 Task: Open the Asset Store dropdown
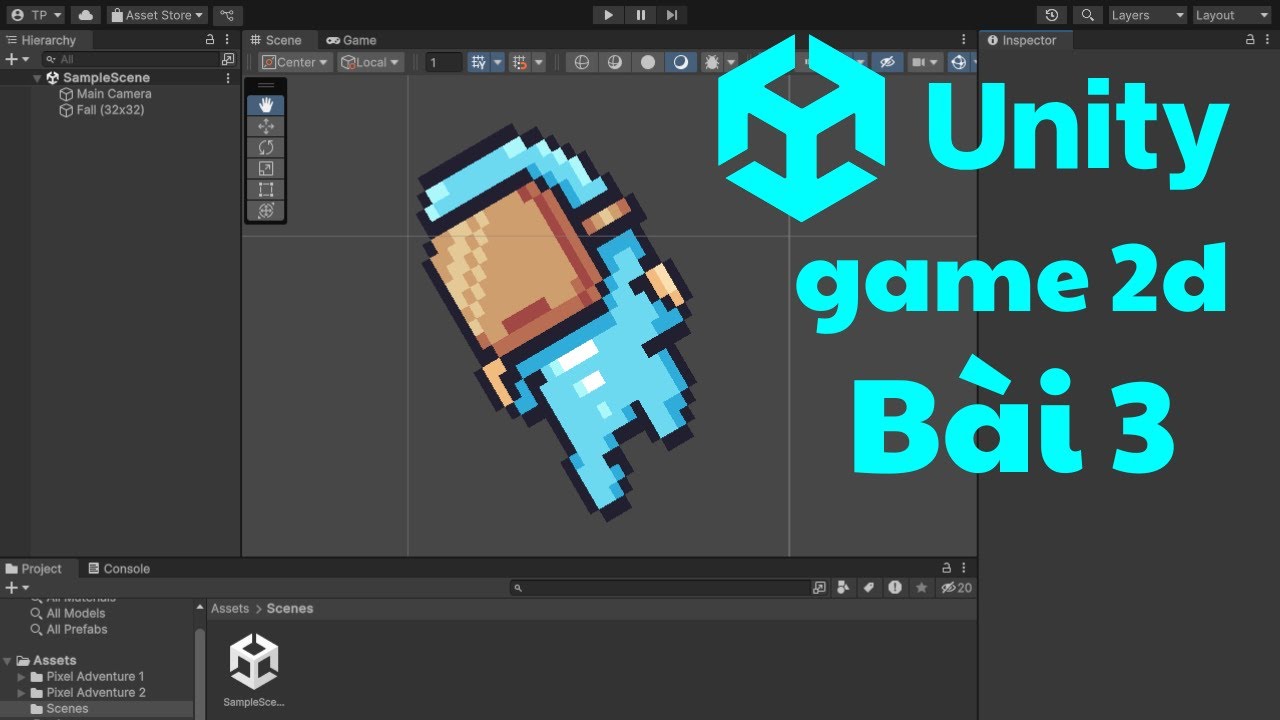[x=157, y=15]
